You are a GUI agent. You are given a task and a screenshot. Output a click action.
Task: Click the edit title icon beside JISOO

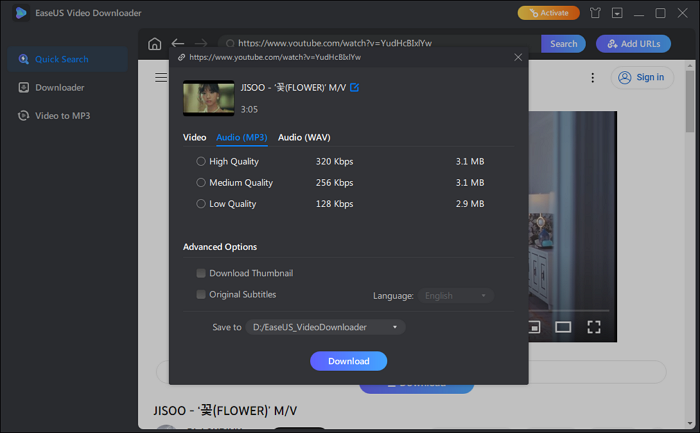click(x=354, y=87)
